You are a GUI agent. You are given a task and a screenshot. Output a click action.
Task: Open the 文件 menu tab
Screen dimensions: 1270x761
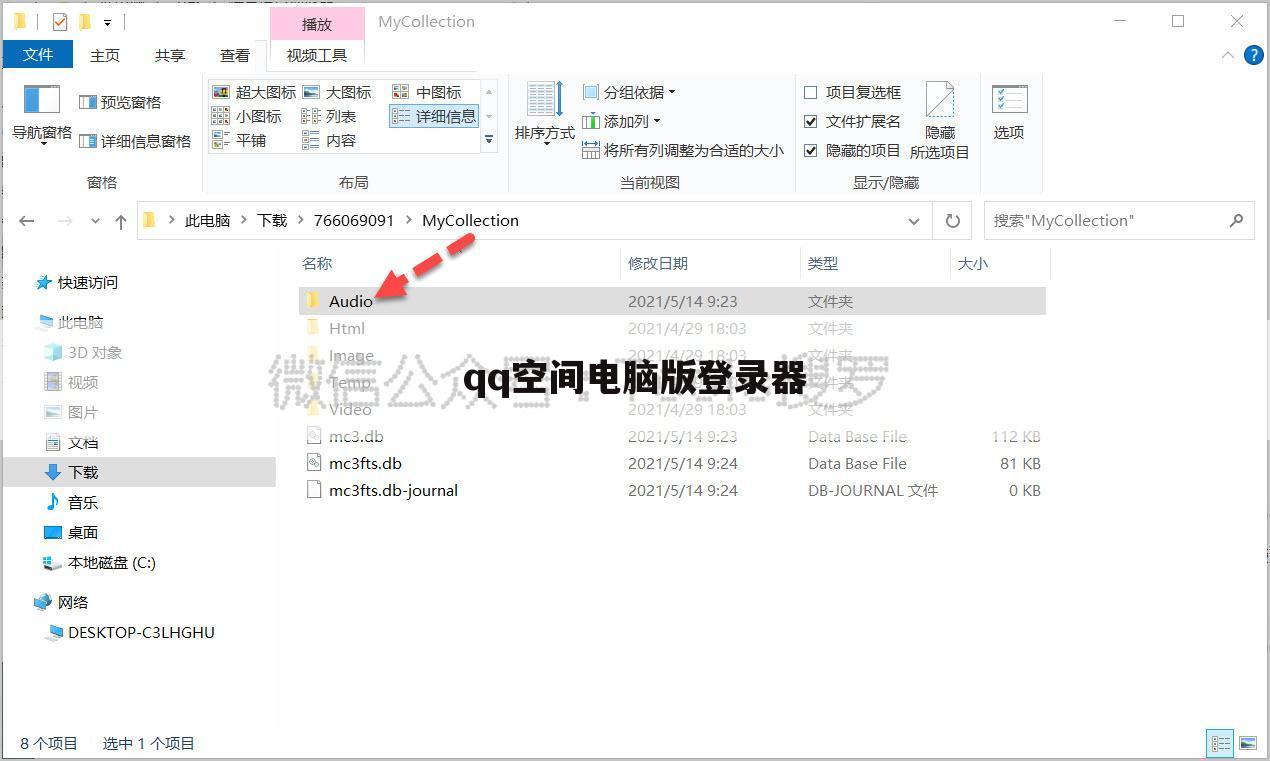[38, 55]
